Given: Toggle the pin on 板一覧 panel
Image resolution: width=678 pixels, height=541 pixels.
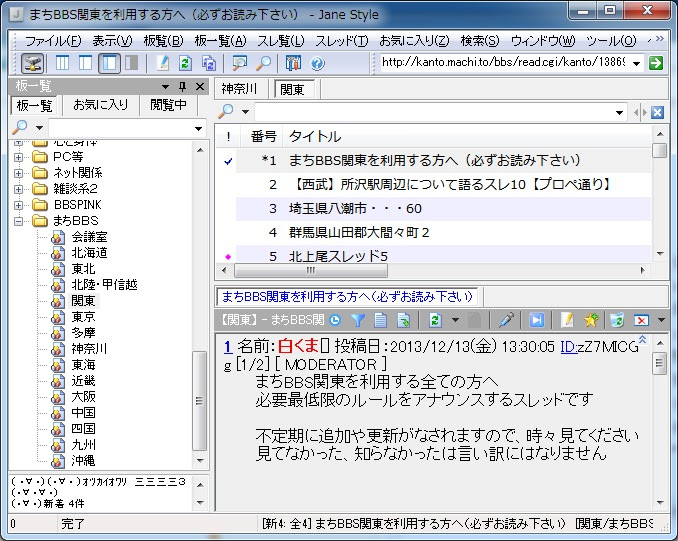Looking at the screenshot, I should 182,86.
